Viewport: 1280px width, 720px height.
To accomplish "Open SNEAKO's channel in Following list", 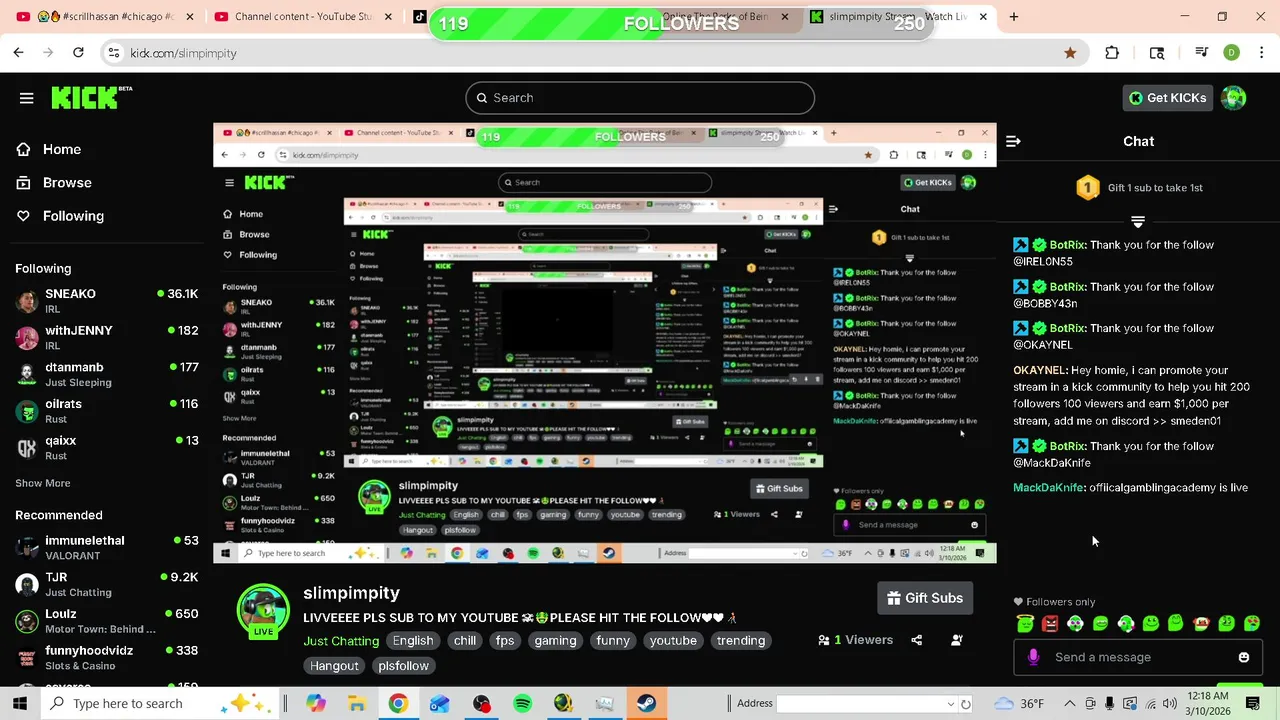I will pos(107,301).
